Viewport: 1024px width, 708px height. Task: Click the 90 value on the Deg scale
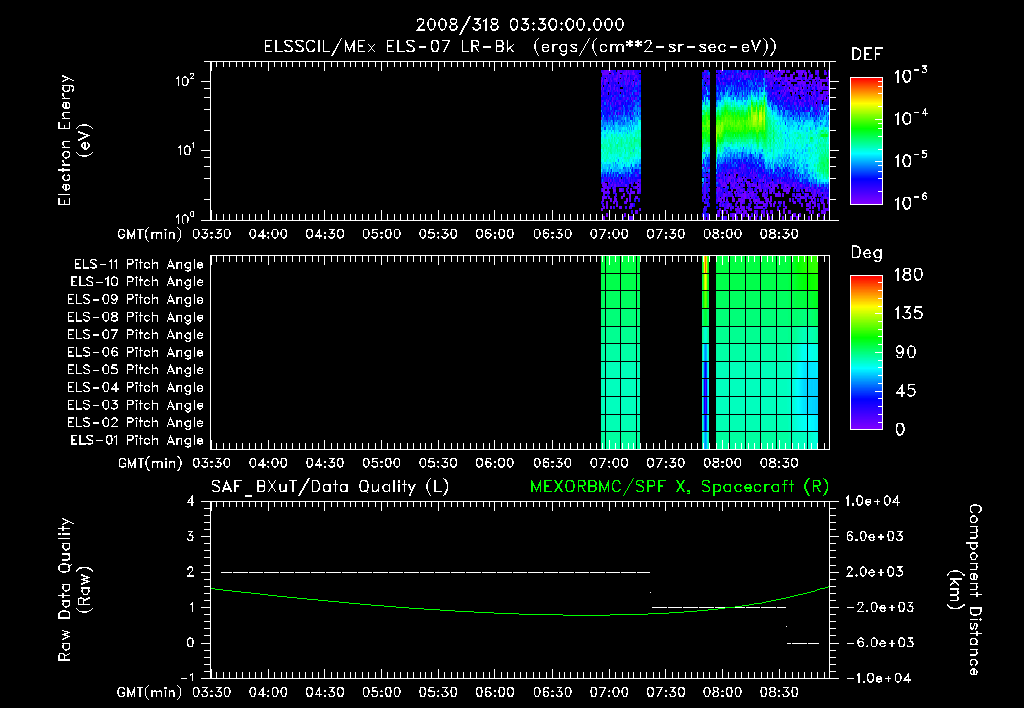[x=906, y=353]
